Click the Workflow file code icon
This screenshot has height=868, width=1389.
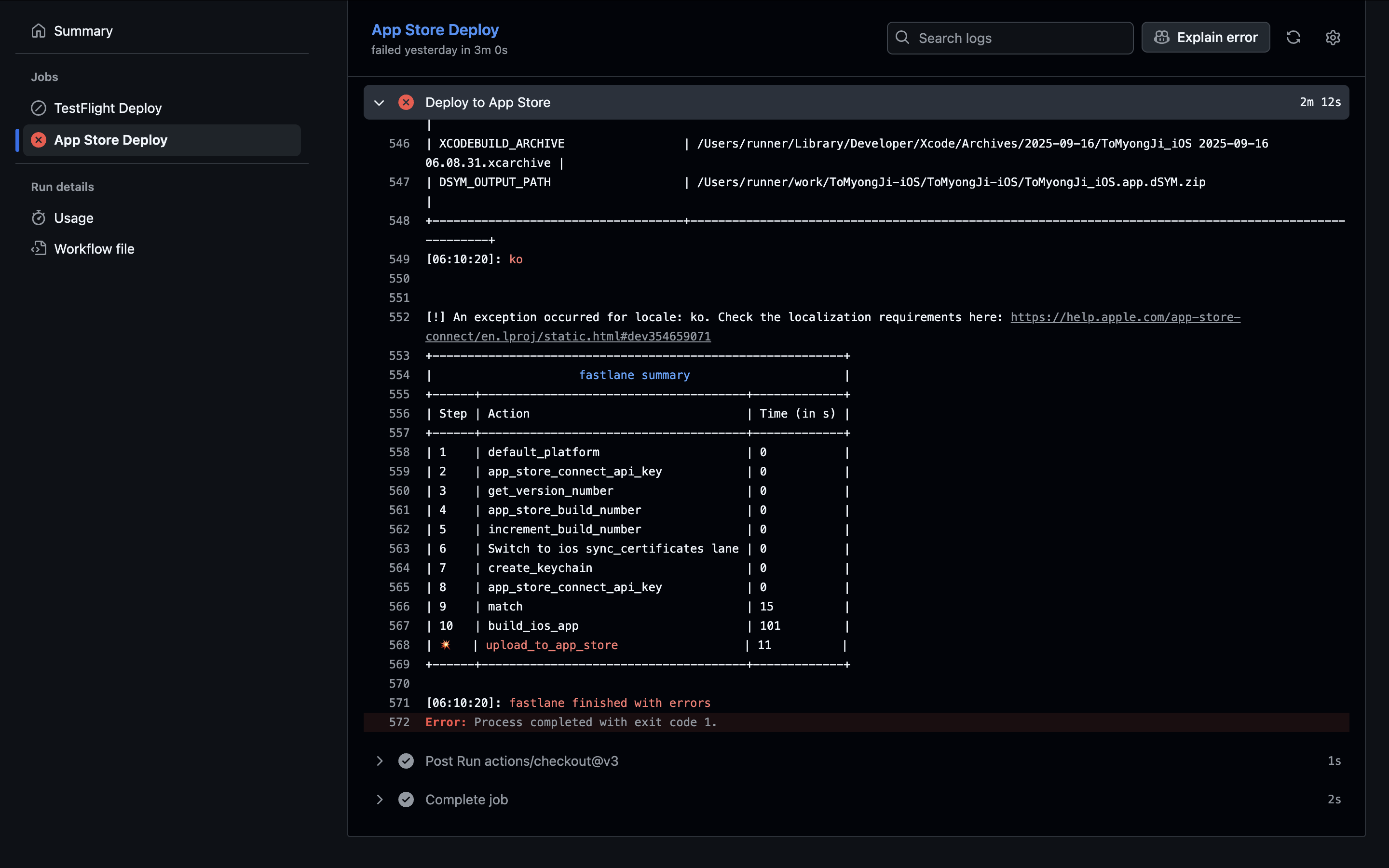click(x=39, y=248)
